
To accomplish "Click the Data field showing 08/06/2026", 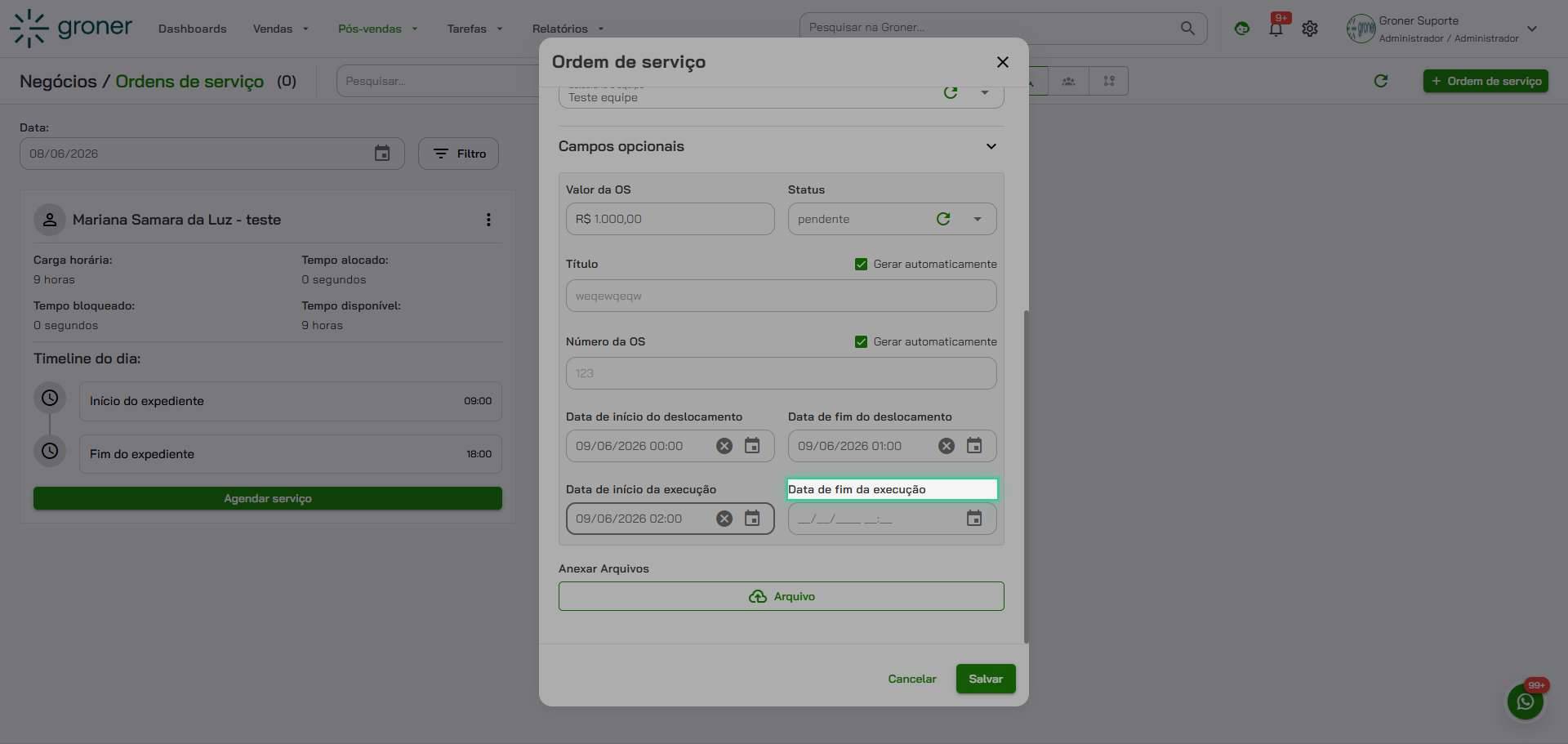I will 212,154.
